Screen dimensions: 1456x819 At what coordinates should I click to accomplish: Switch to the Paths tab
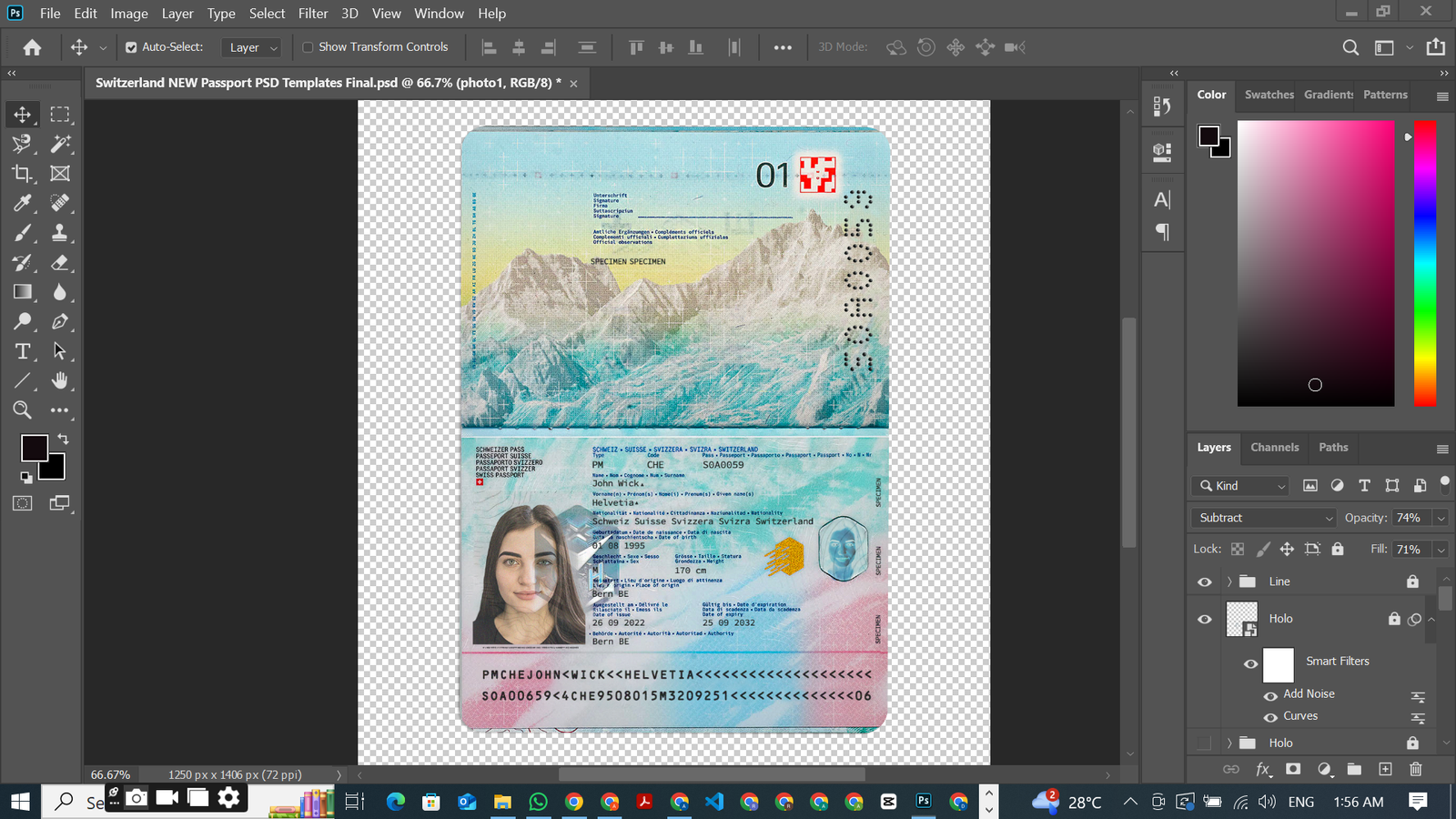[x=1333, y=447]
